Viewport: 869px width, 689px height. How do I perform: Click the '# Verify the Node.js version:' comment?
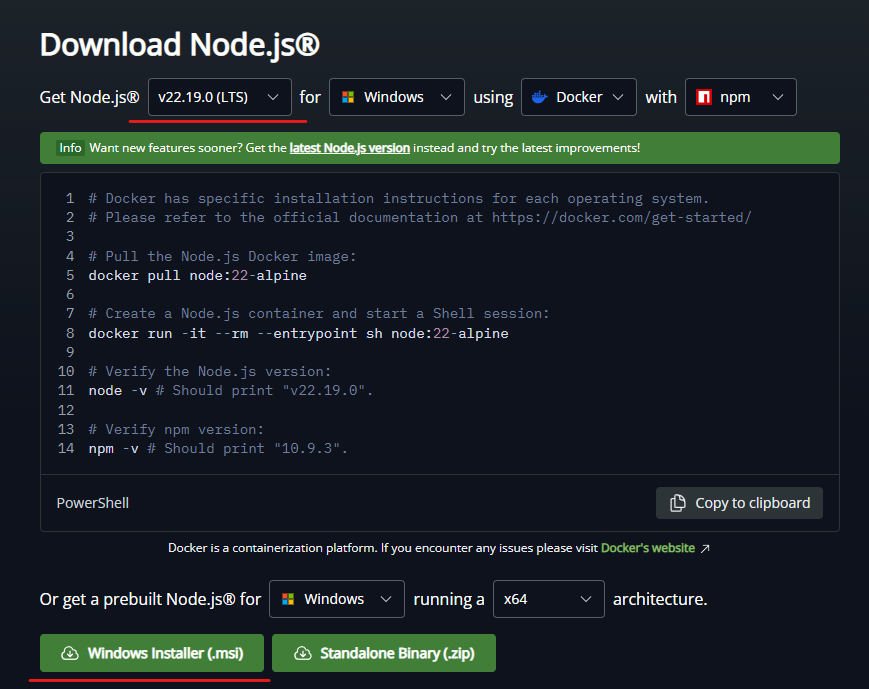click(x=210, y=371)
